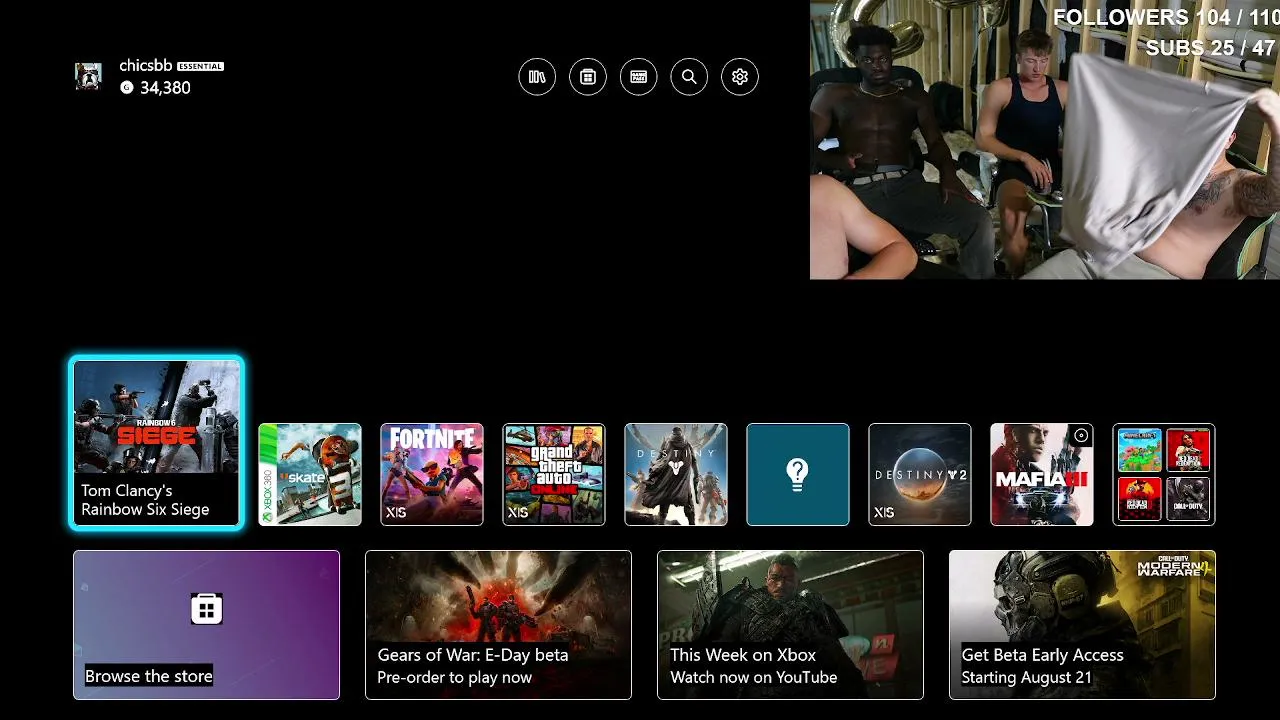Viewport: 1280px width, 720px height.
Task: Open the Microsoft Store bag icon
Action: pyautogui.click(x=588, y=77)
